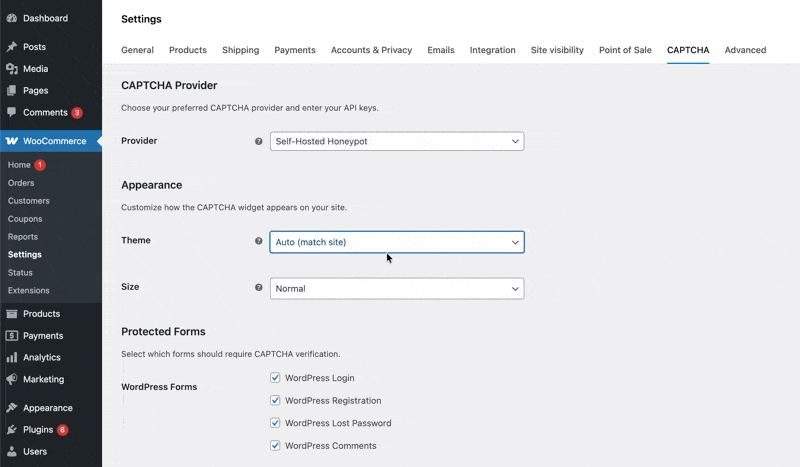The image size is (800, 467).
Task: Click the Marketing megaphone icon
Action: click(11, 379)
